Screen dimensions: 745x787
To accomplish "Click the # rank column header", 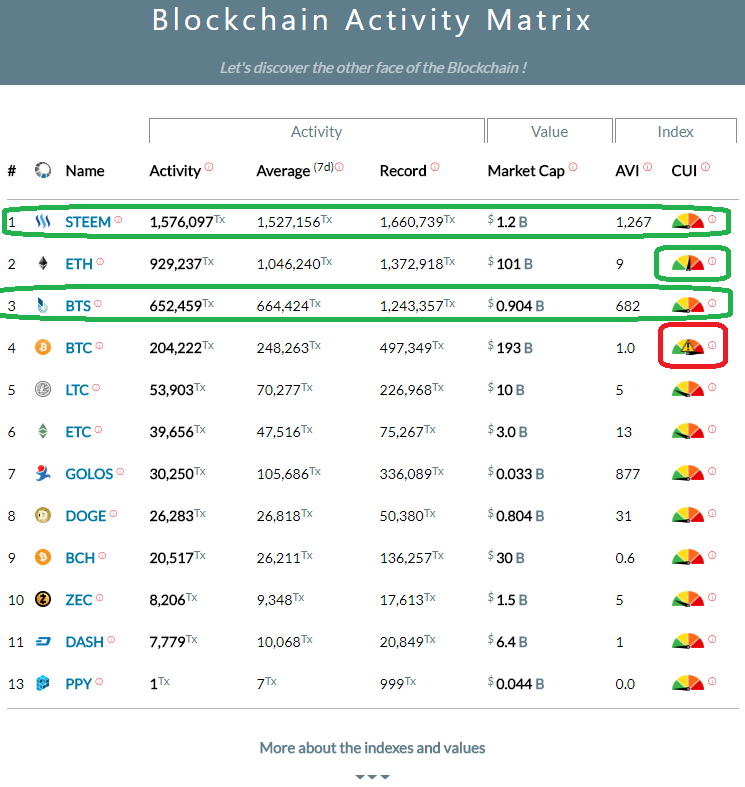I will tap(12, 171).
